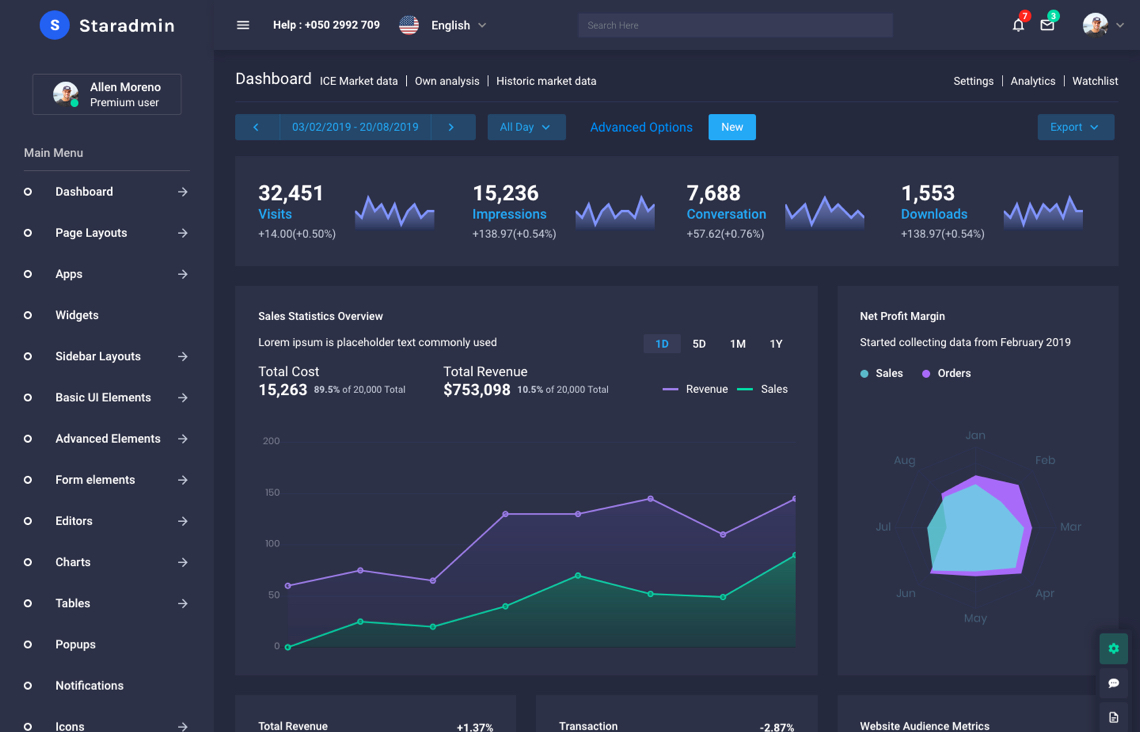Click the Staradmin logo icon
Screen dimensions: 1140x732
[x=54, y=25]
